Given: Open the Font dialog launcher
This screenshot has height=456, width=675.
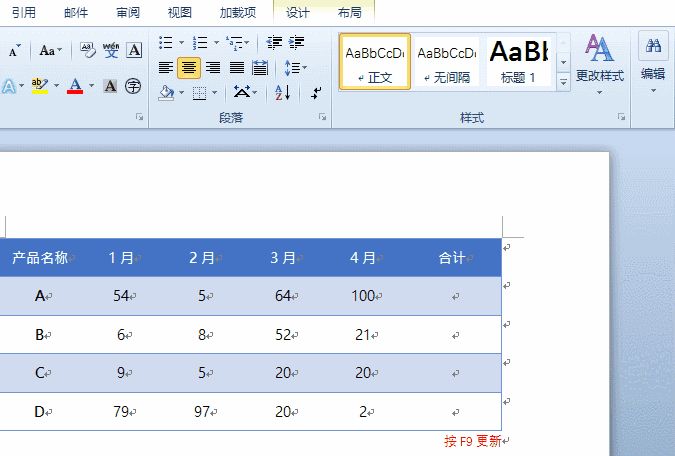Looking at the screenshot, I should click(x=139, y=117).
